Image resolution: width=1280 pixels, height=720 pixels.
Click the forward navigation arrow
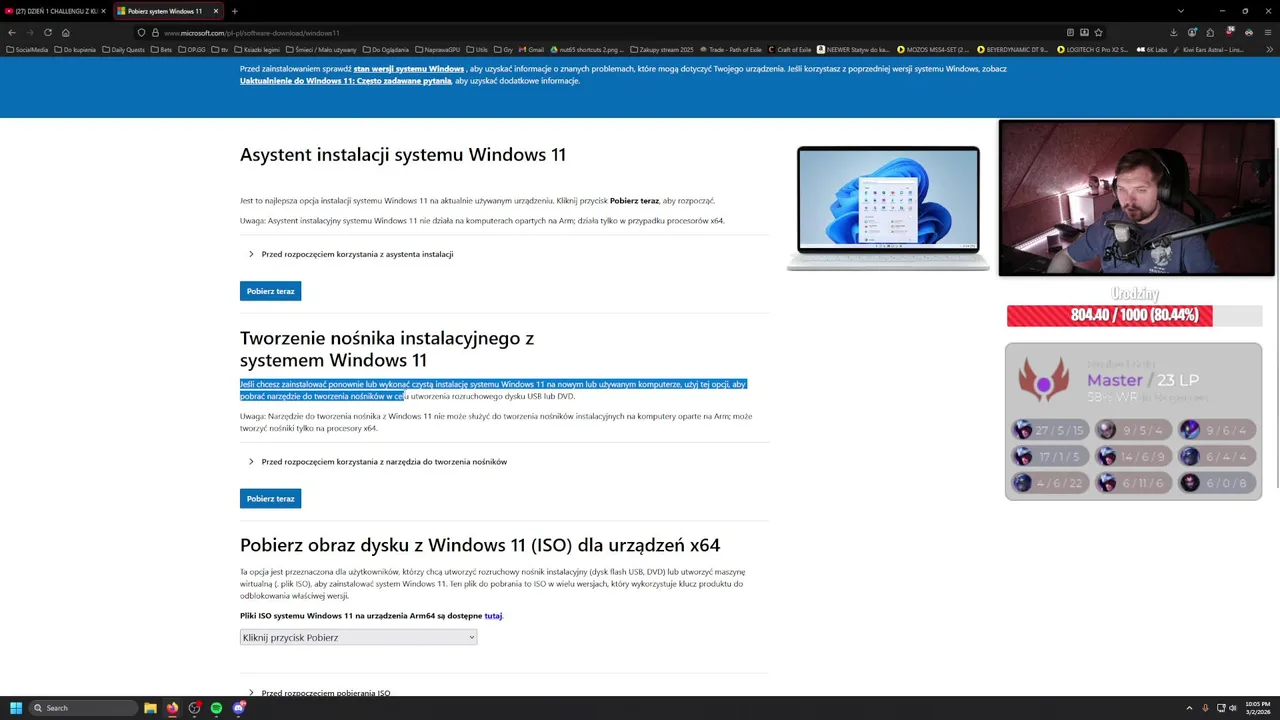tap(29, 32)
